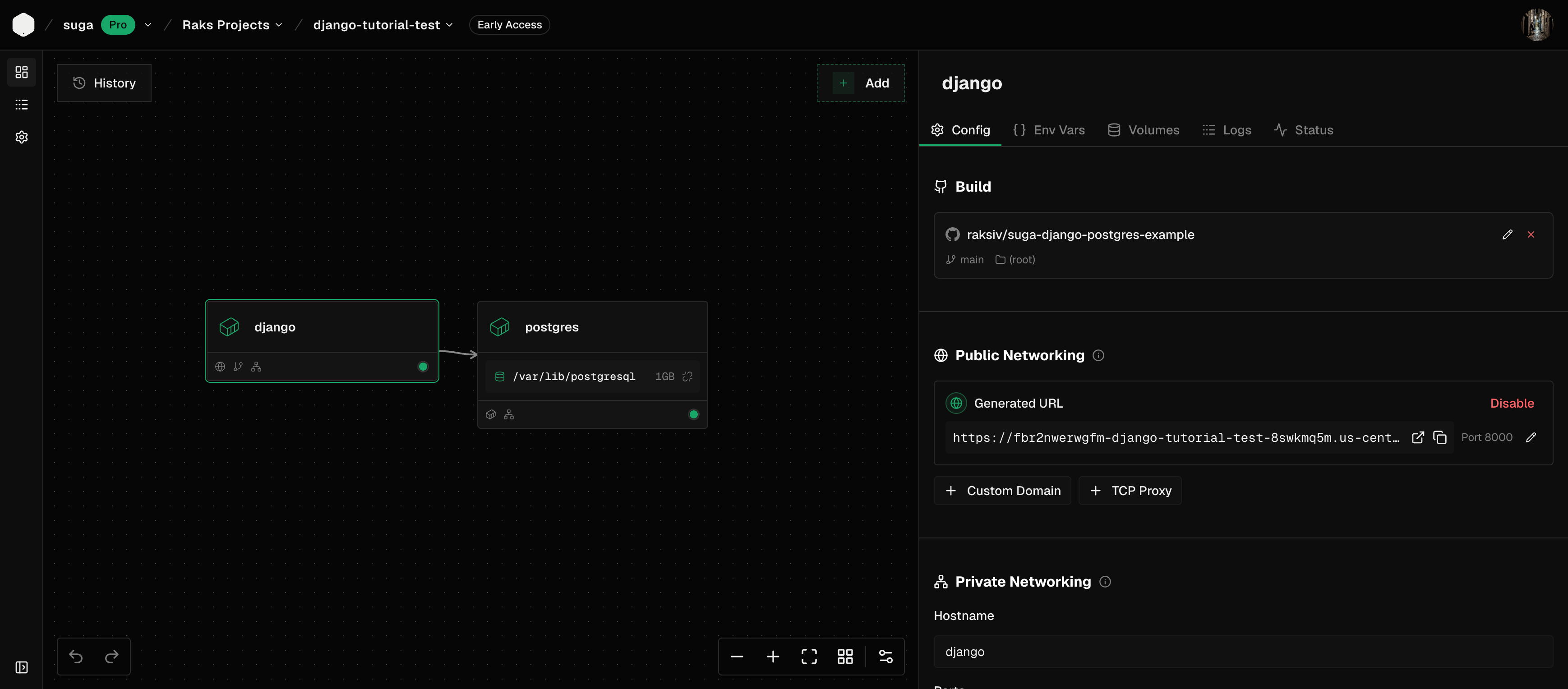
Task: Click the Early Access badge
Action: click(509, 25)
